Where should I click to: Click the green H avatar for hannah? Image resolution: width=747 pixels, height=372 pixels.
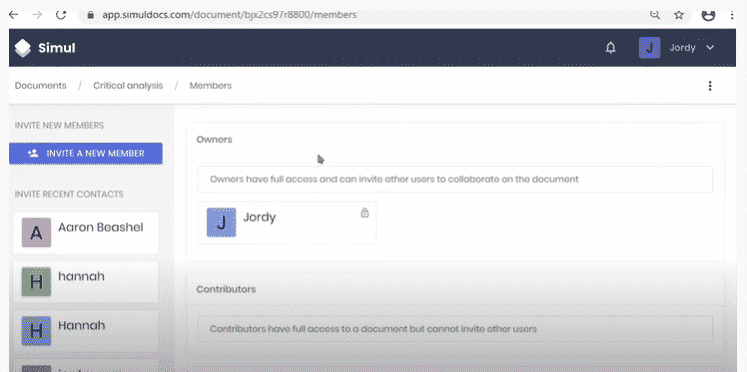point(36,282)
